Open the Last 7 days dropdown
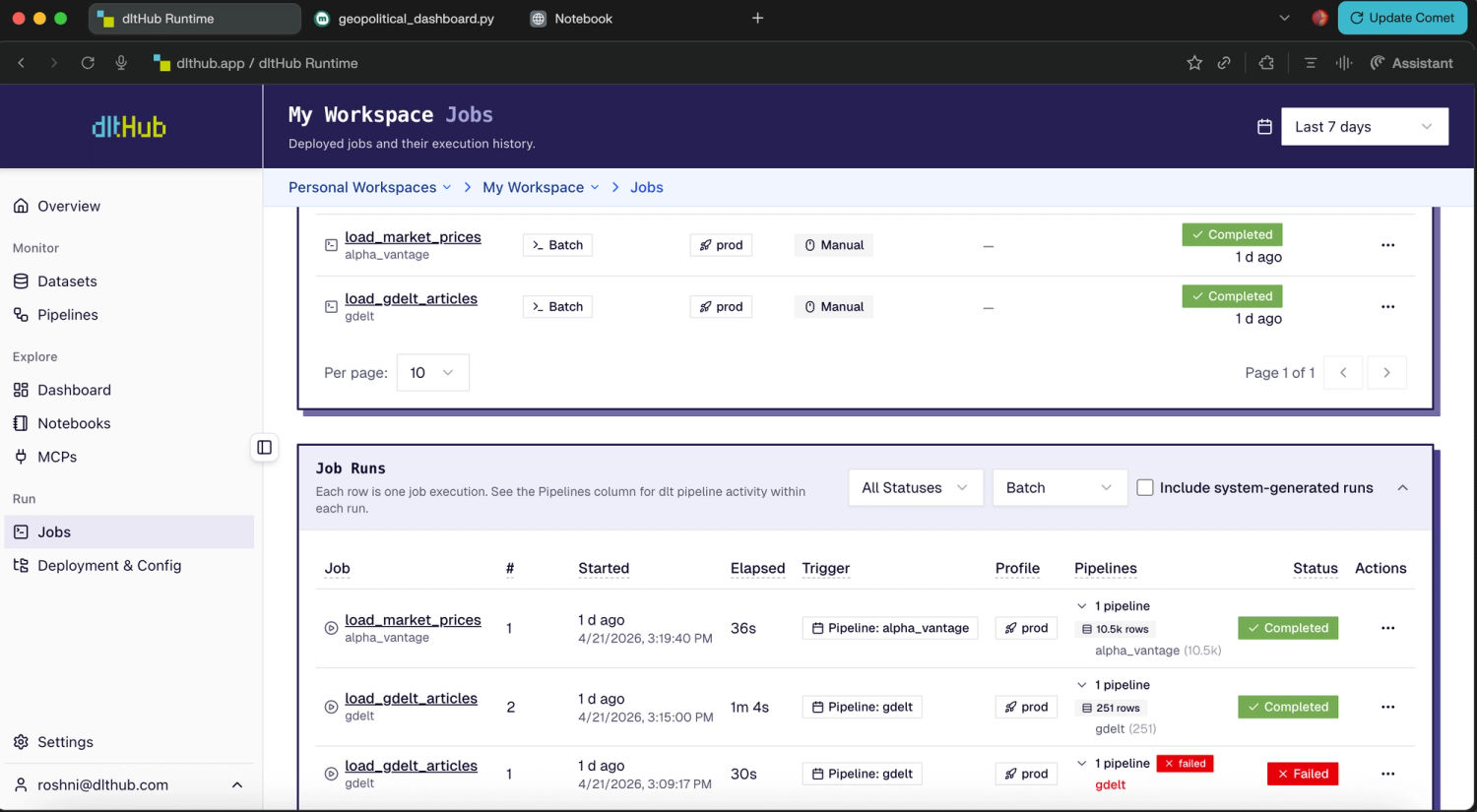The height and width of the screenshot is (812, 1477). [x=1364, y=127]
